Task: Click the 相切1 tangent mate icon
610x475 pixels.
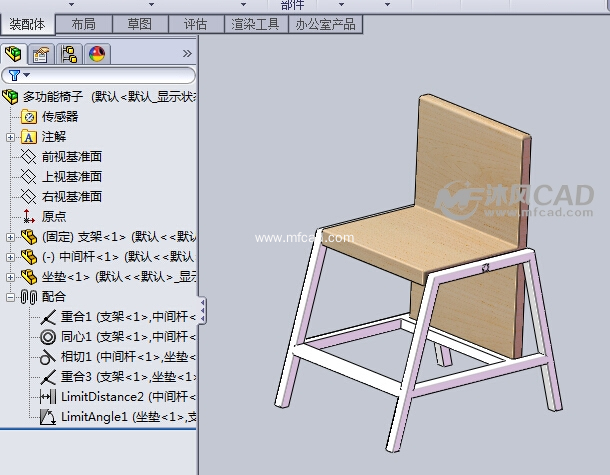Action: point(47,357)
